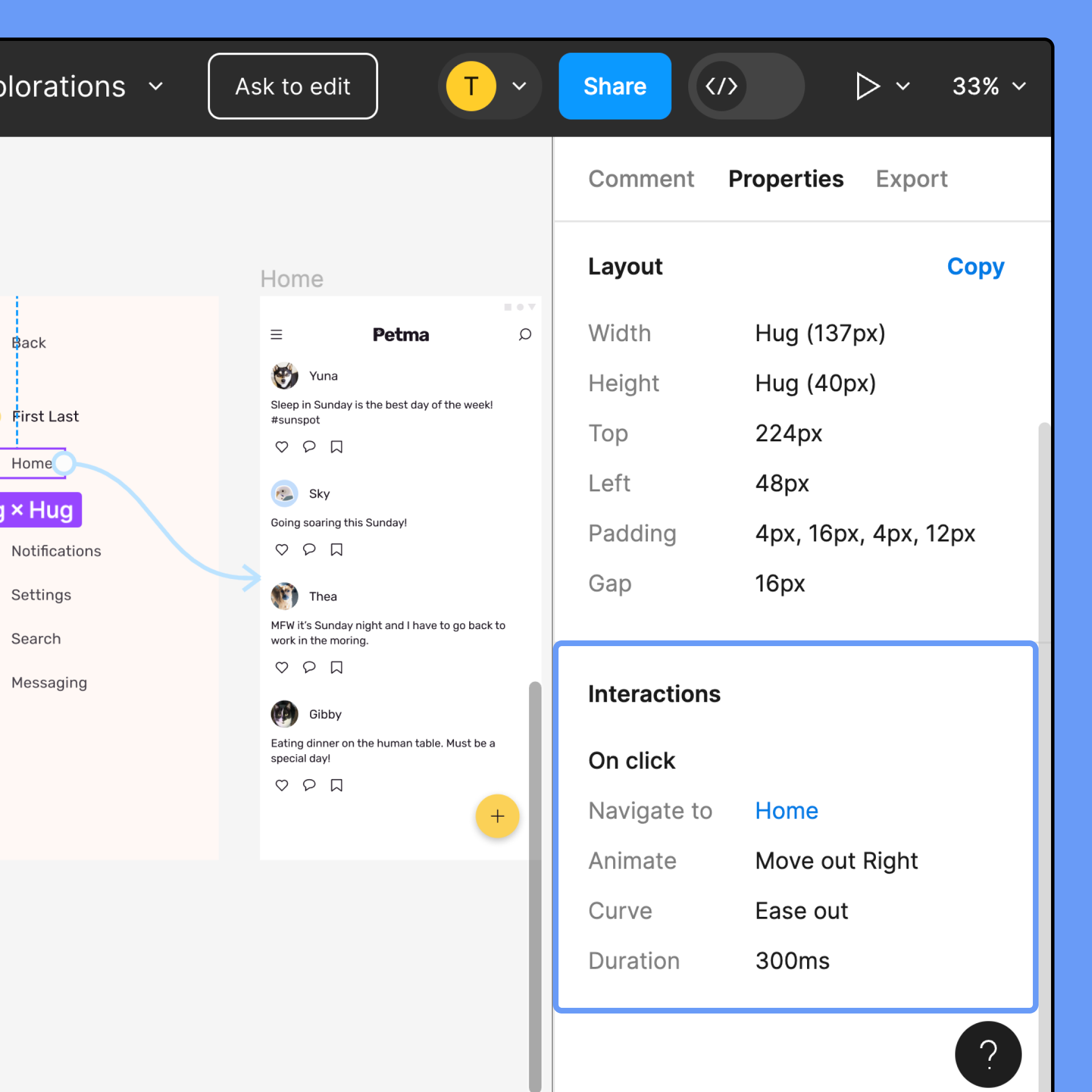Open the 33% zoom level dropdown
The image size is (1092, 1092).
tap(988, 86)
